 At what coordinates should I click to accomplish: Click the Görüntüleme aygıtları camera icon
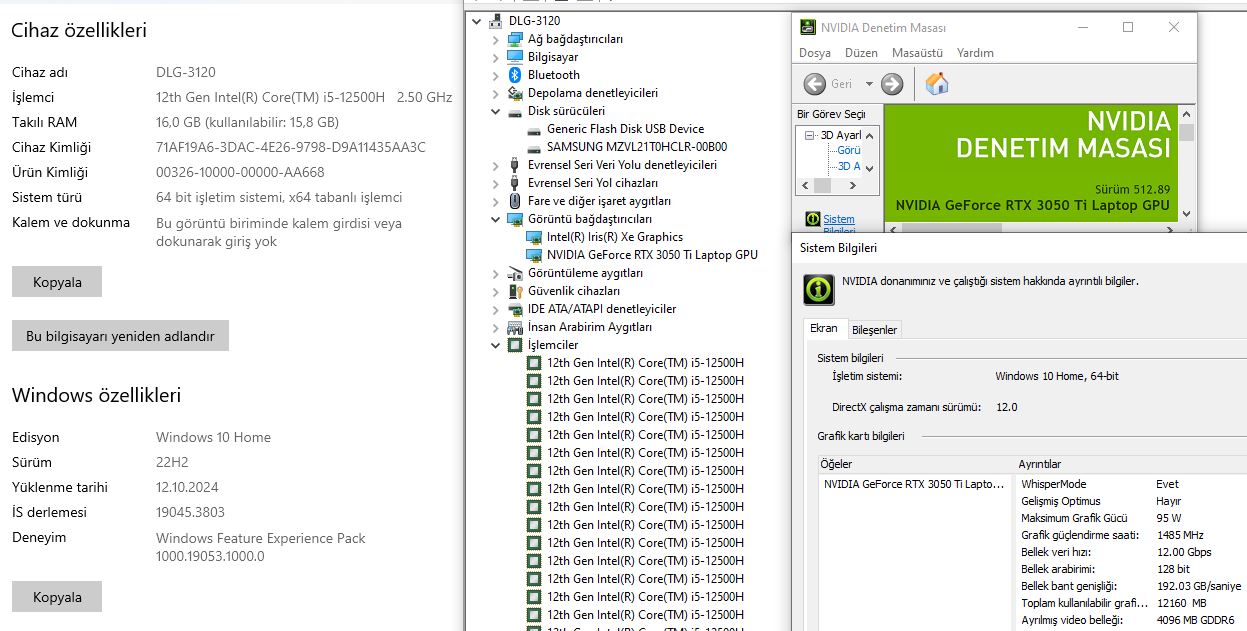point(515,273)
